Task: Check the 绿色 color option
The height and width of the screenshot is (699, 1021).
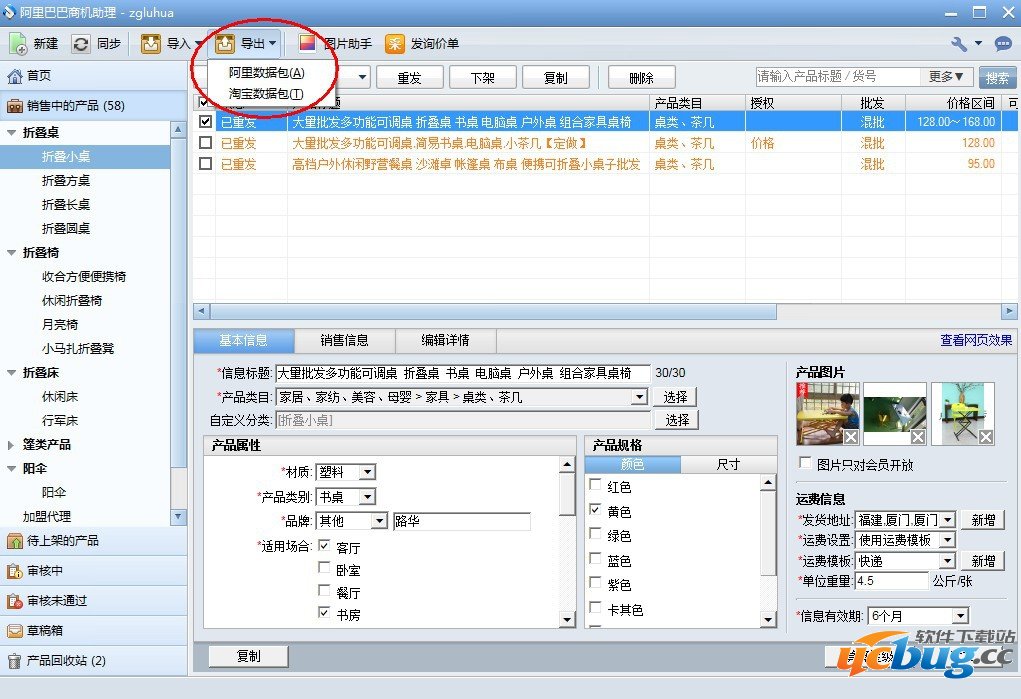Action: pyautogui.click(x=595, y=534)
